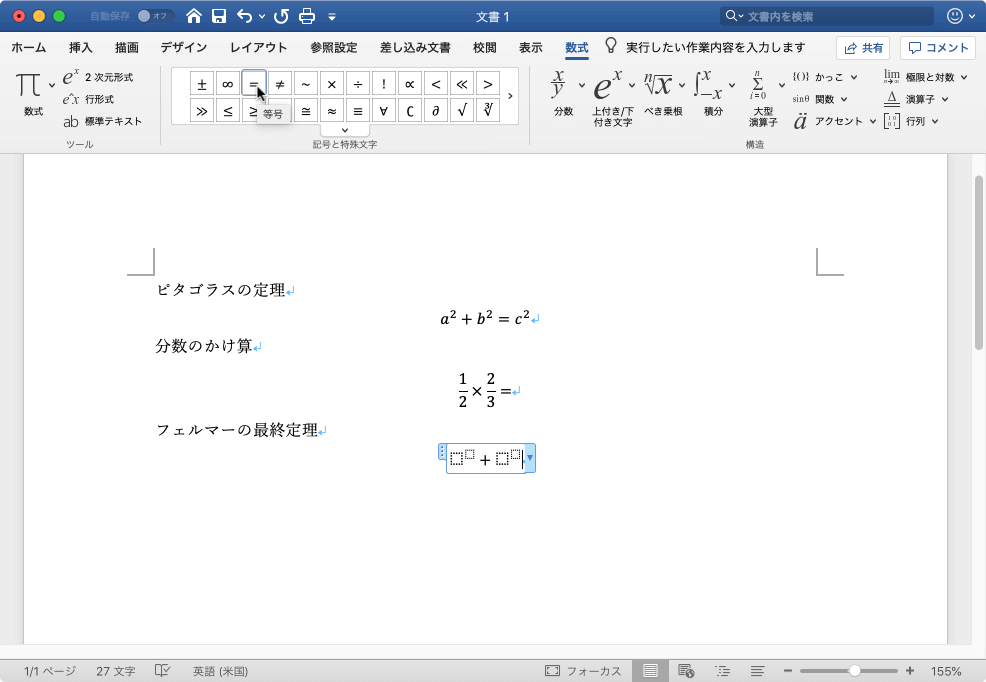
Task: Insert the proportional-to symbol
Action: 409,84
